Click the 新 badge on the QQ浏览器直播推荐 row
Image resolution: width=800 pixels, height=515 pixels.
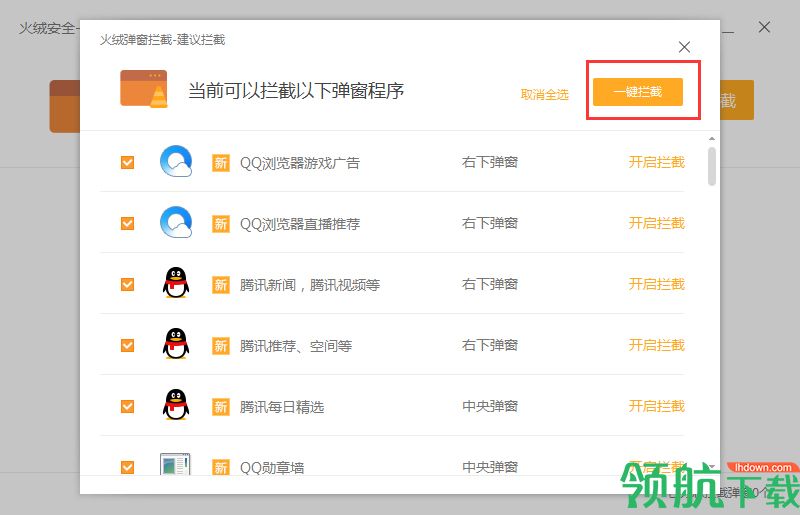click(220, 224)
